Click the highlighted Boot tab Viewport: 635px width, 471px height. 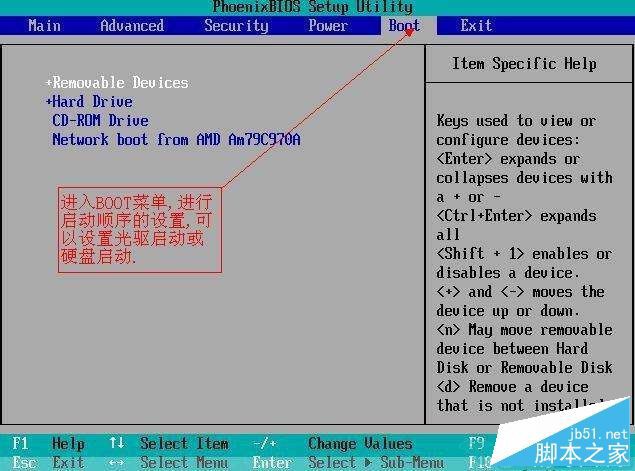pos(404,26)
